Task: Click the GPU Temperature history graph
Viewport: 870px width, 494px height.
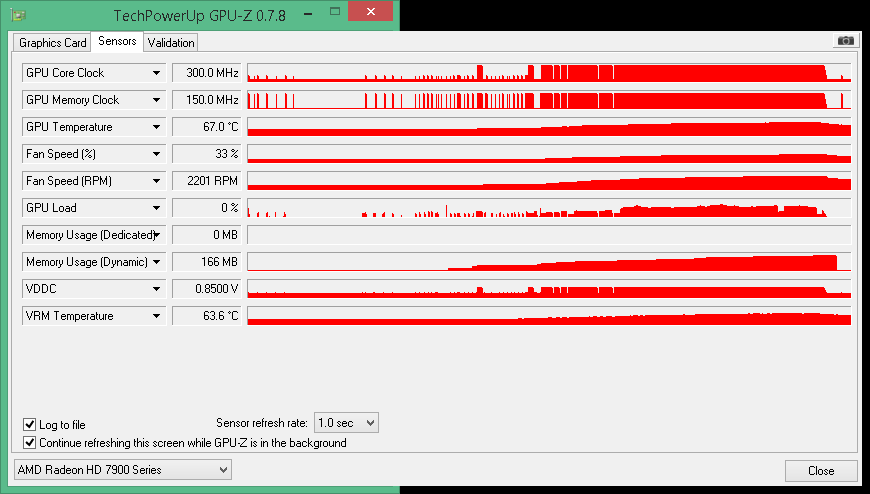Action: point(549,127)
